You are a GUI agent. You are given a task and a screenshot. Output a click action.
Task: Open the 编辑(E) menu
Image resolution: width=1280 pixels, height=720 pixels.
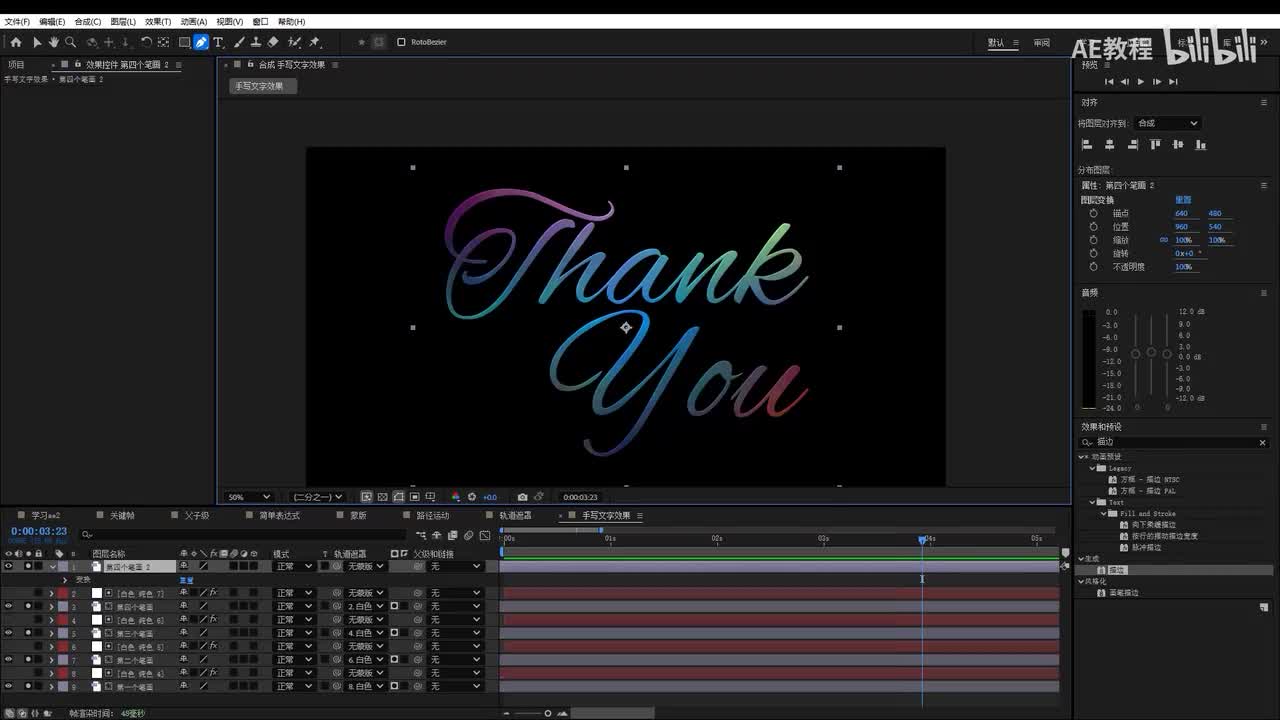[x=52, y=21]
